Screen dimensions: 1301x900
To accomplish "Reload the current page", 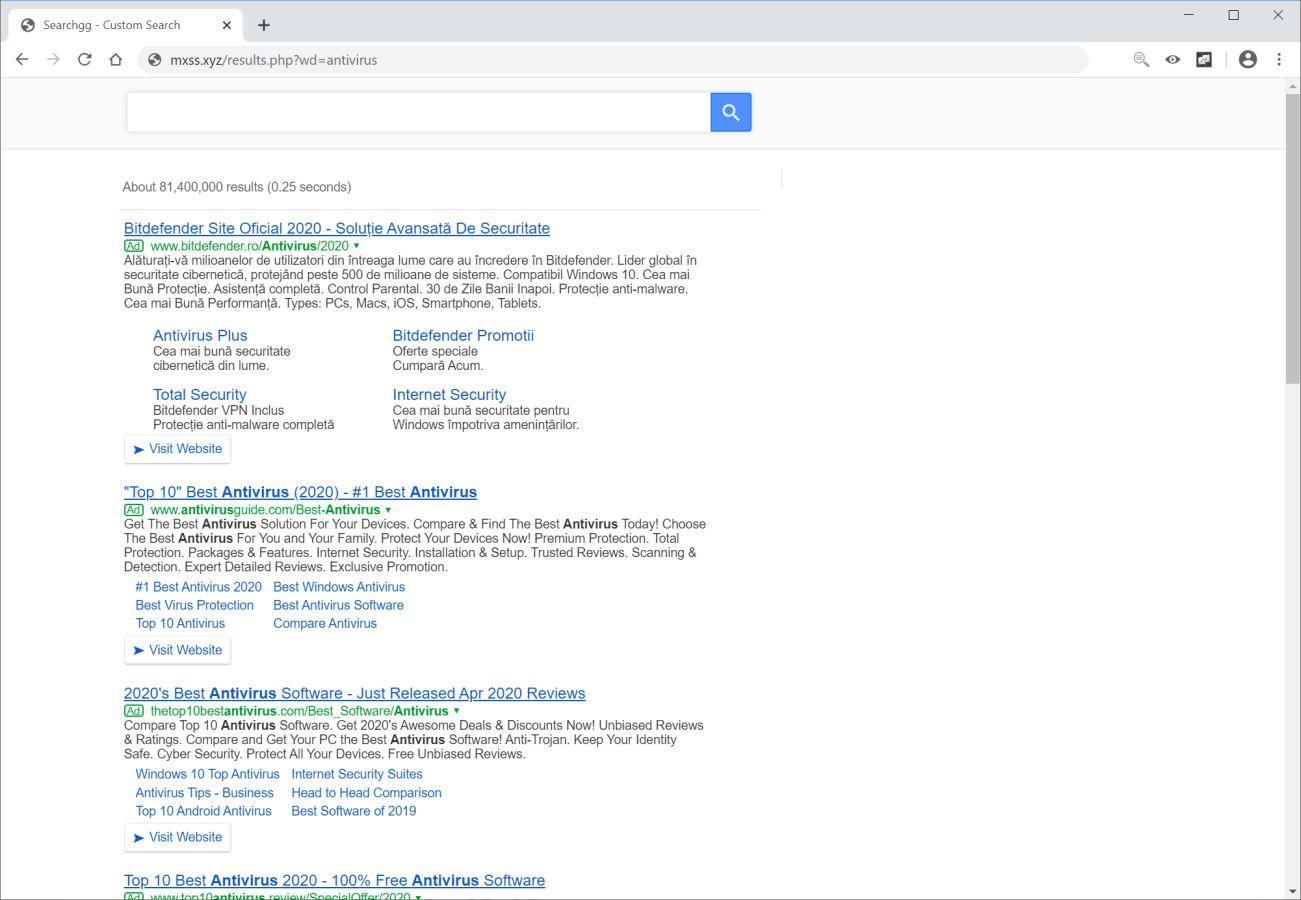I will pyautogui.click(x=85, y=60).
